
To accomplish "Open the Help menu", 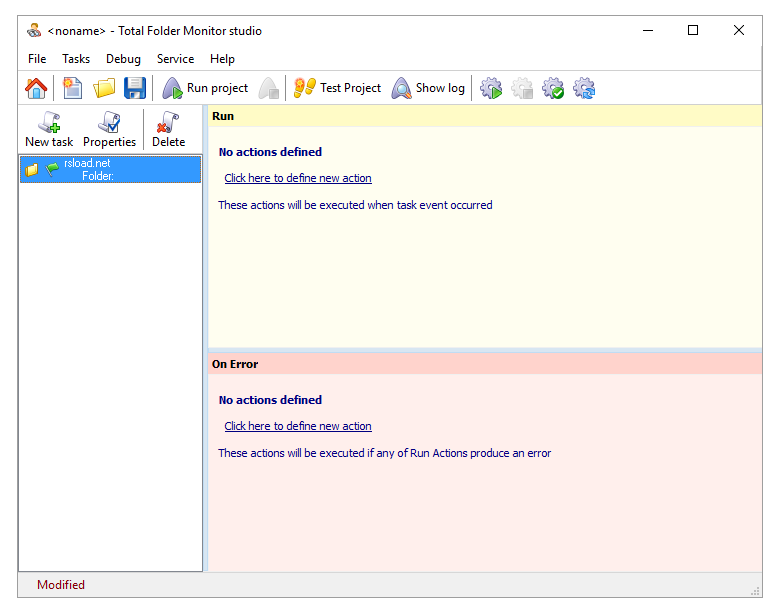I will (222, 59).
